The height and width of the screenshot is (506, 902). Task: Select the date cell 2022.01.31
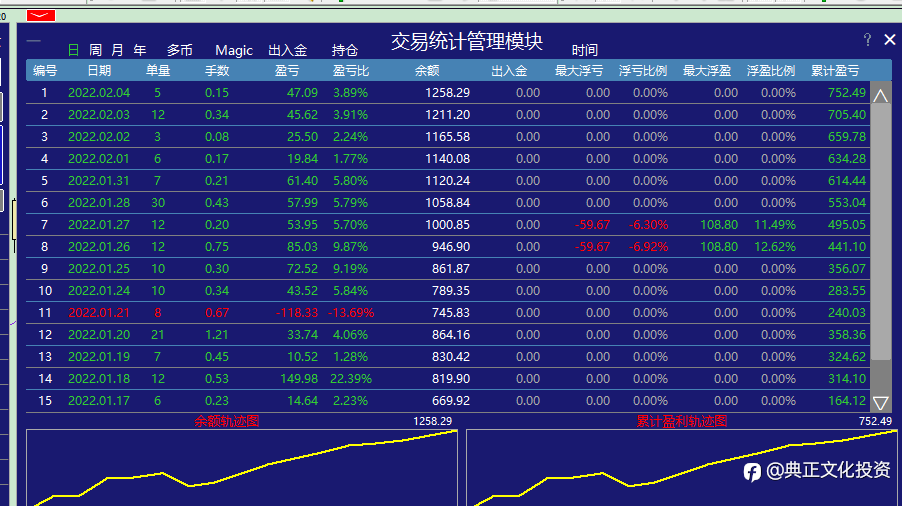click(99, 181)
